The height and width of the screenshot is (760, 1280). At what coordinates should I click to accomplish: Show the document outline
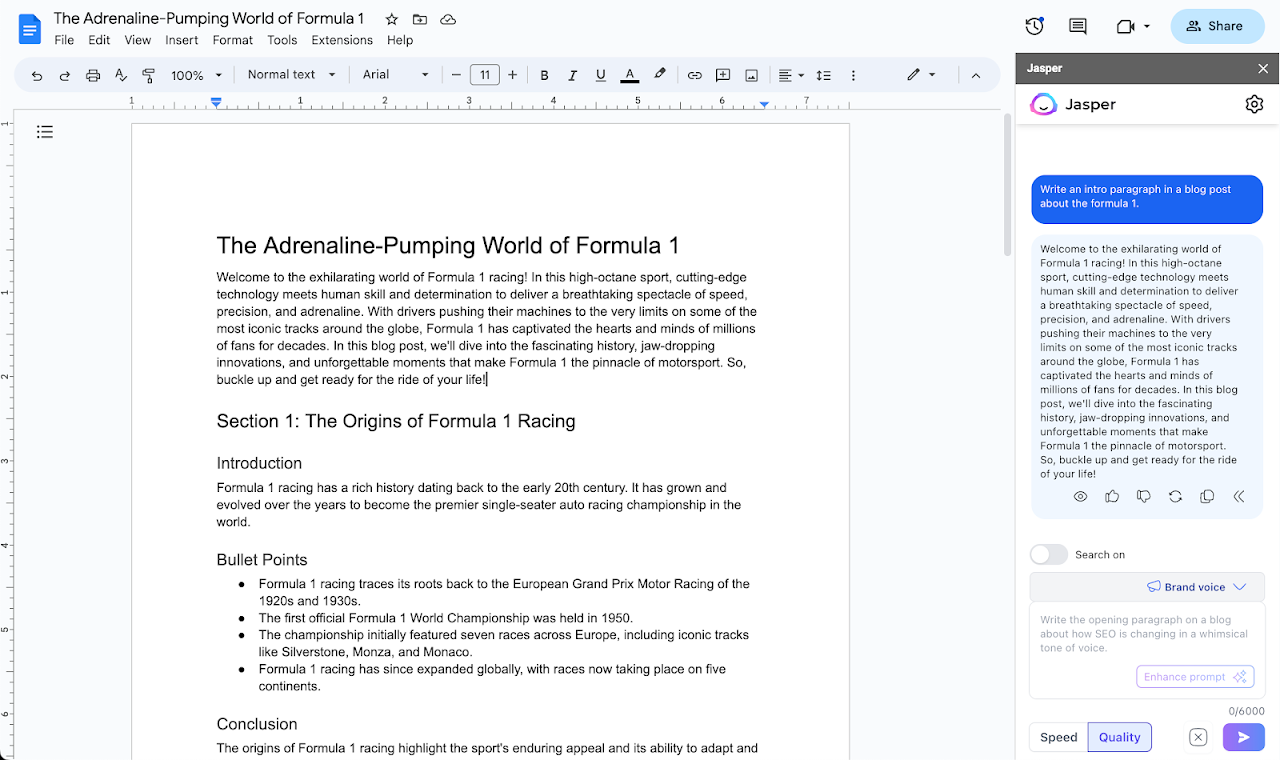[x=44, y=131]
